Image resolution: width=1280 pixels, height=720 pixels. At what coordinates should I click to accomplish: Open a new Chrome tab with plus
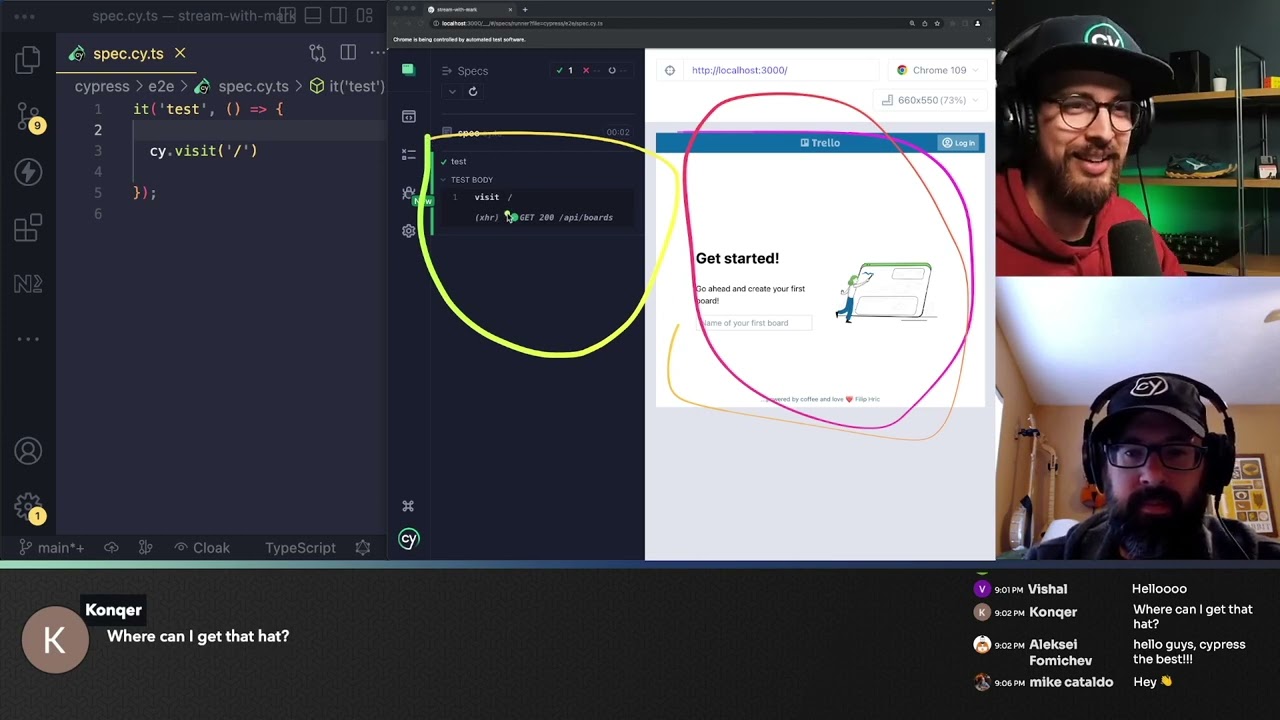click(525, 9)
